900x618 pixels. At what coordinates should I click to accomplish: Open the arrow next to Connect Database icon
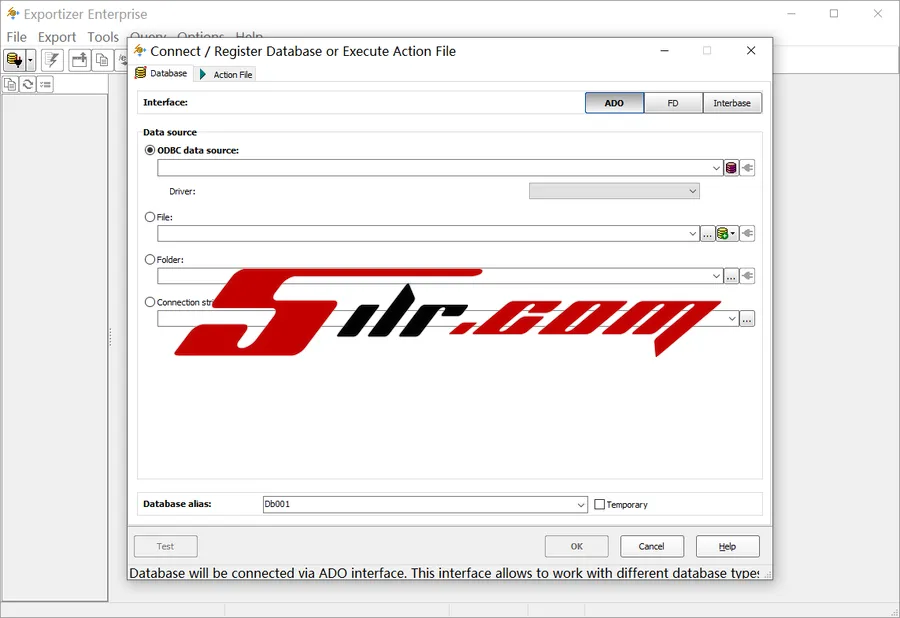30,60
